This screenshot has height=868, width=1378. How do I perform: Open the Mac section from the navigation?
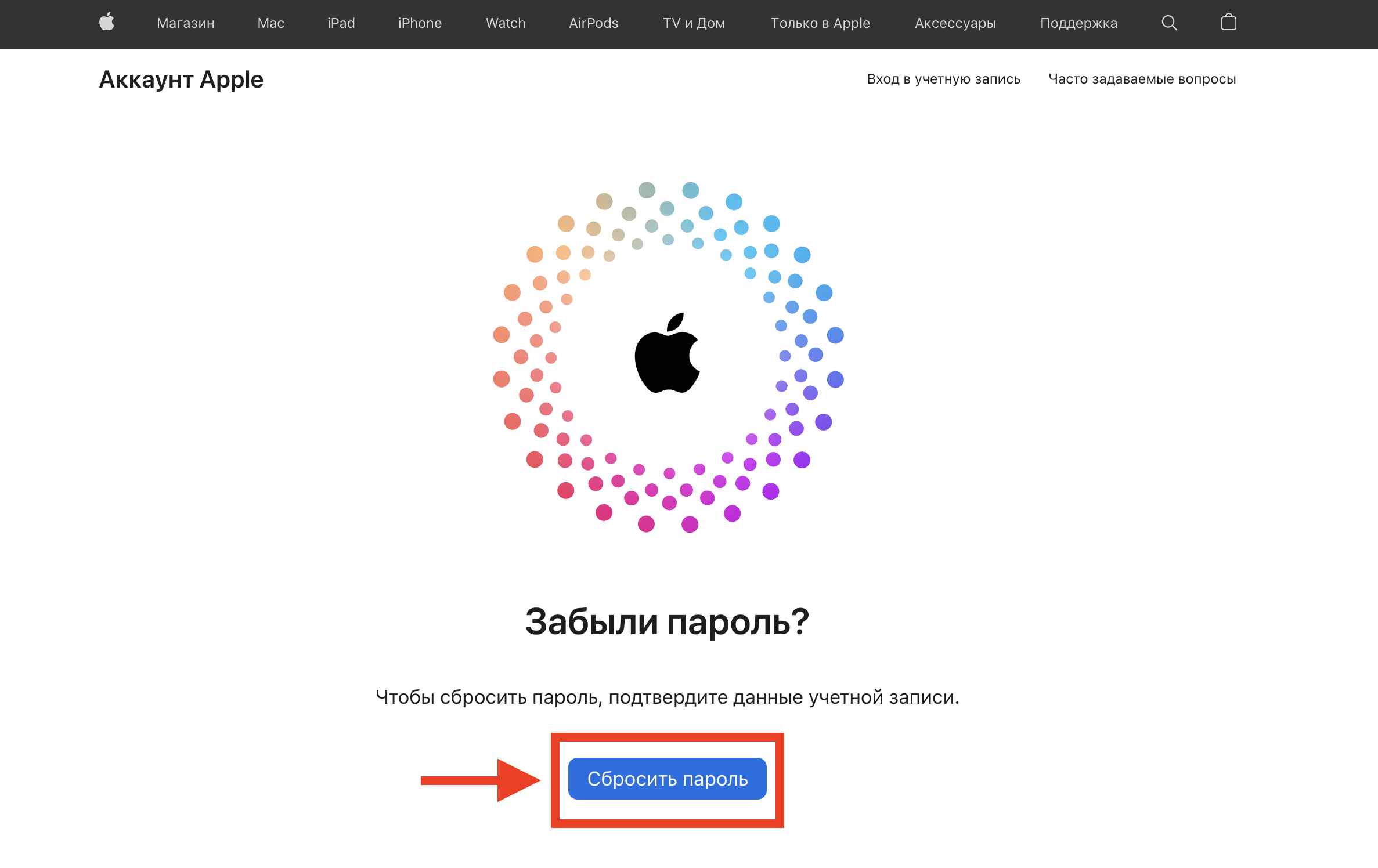coord(269,23)
